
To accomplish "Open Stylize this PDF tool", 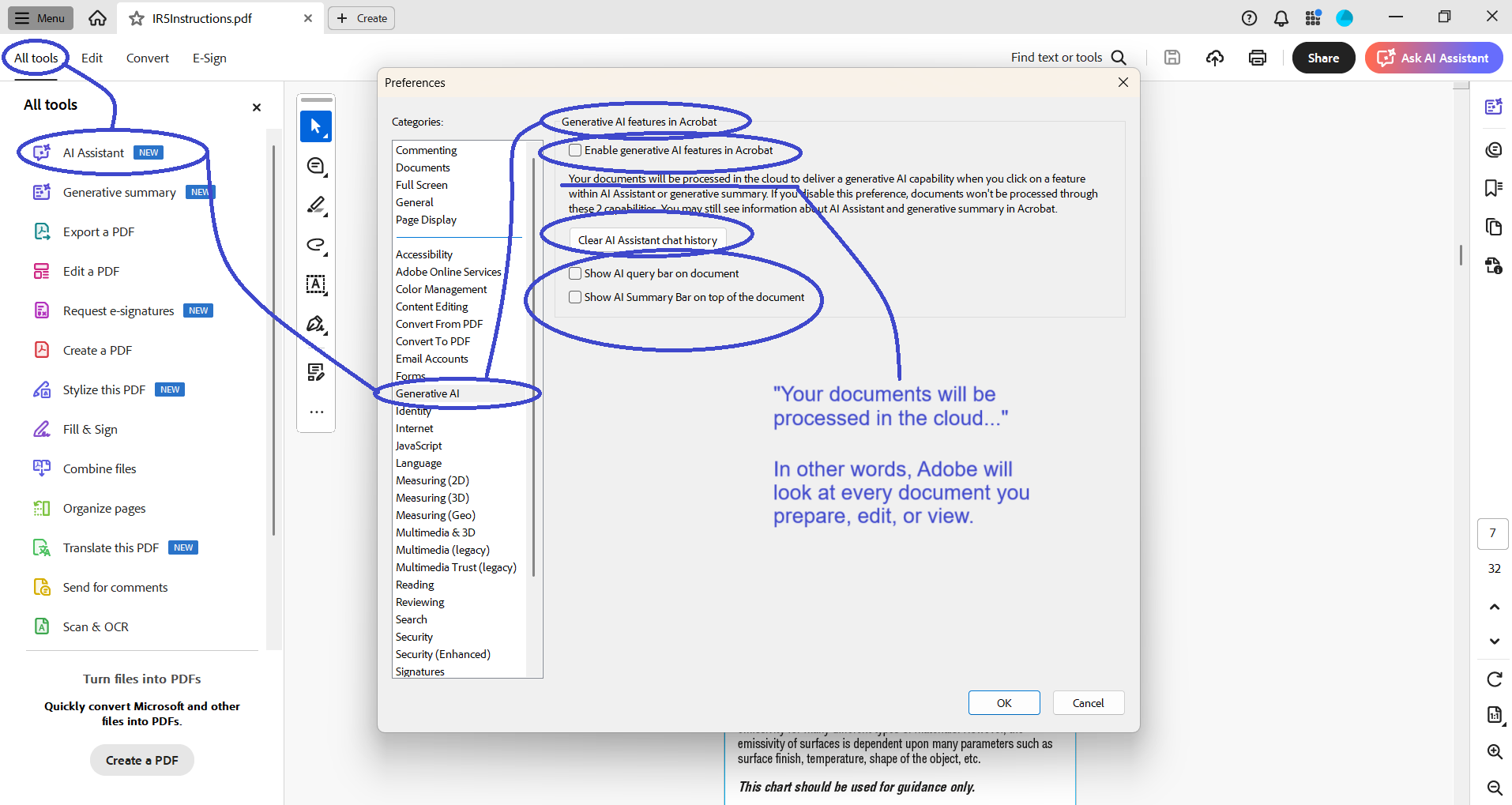I will click(108, 389).
